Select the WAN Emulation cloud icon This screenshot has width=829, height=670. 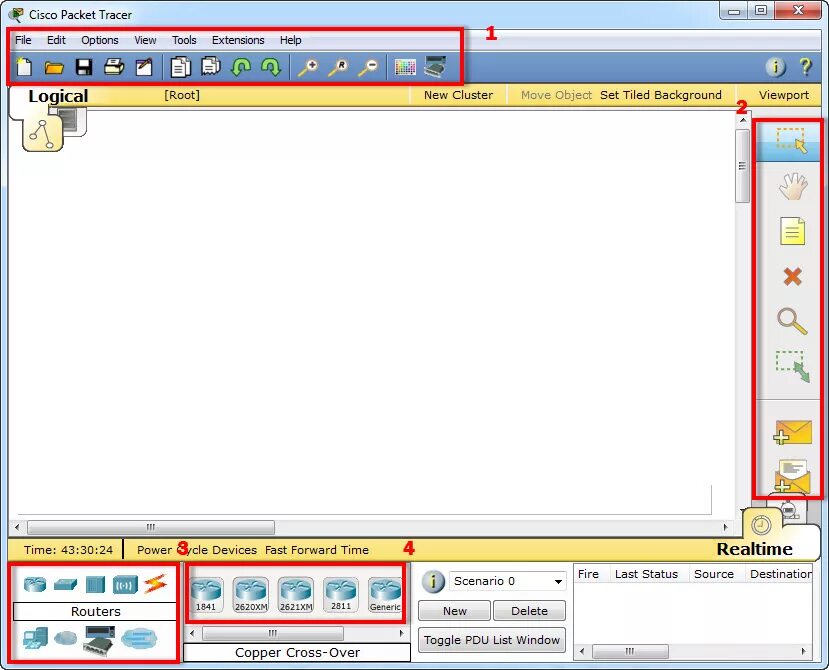[66, 638]
